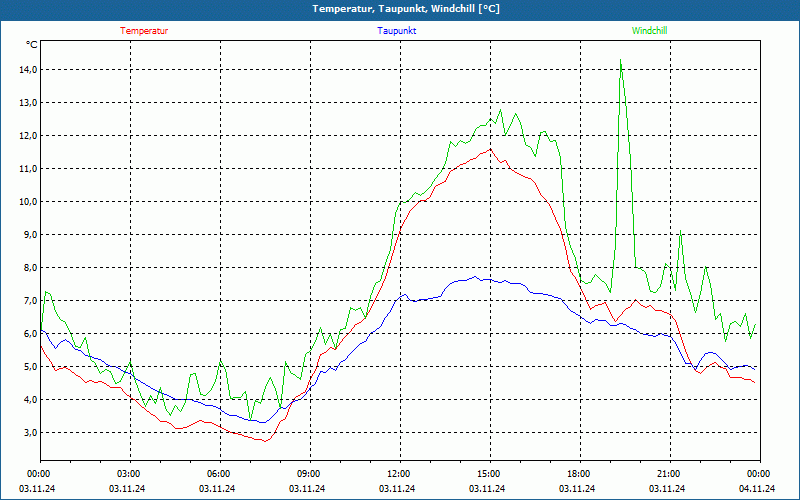Click the 5,0 y-axis value label
800x500 pixels.
[27, 367]
